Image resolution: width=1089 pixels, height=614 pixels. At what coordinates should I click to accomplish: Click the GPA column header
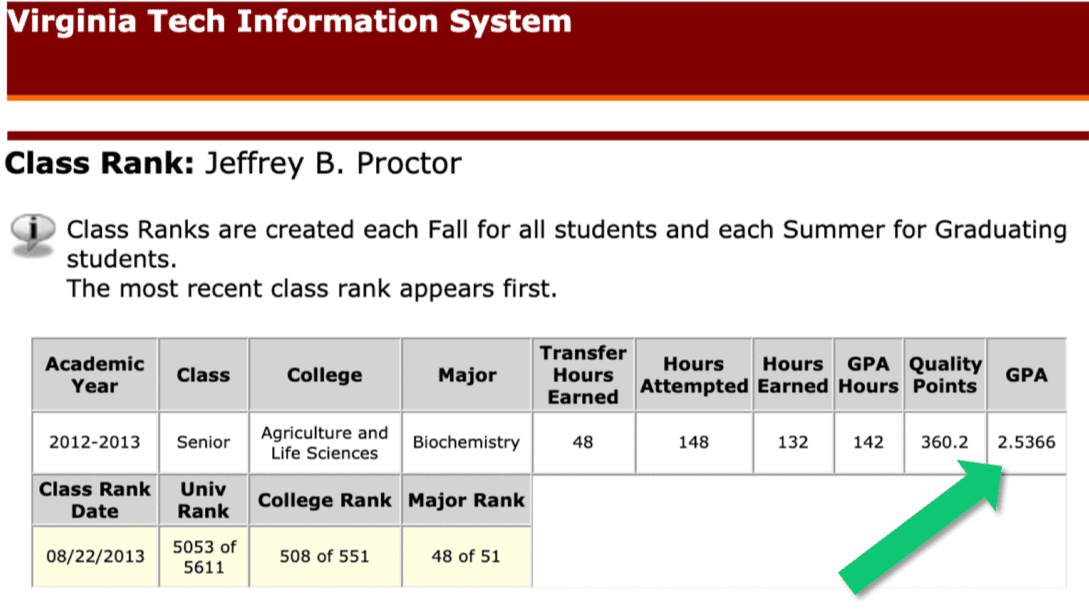1026,375
